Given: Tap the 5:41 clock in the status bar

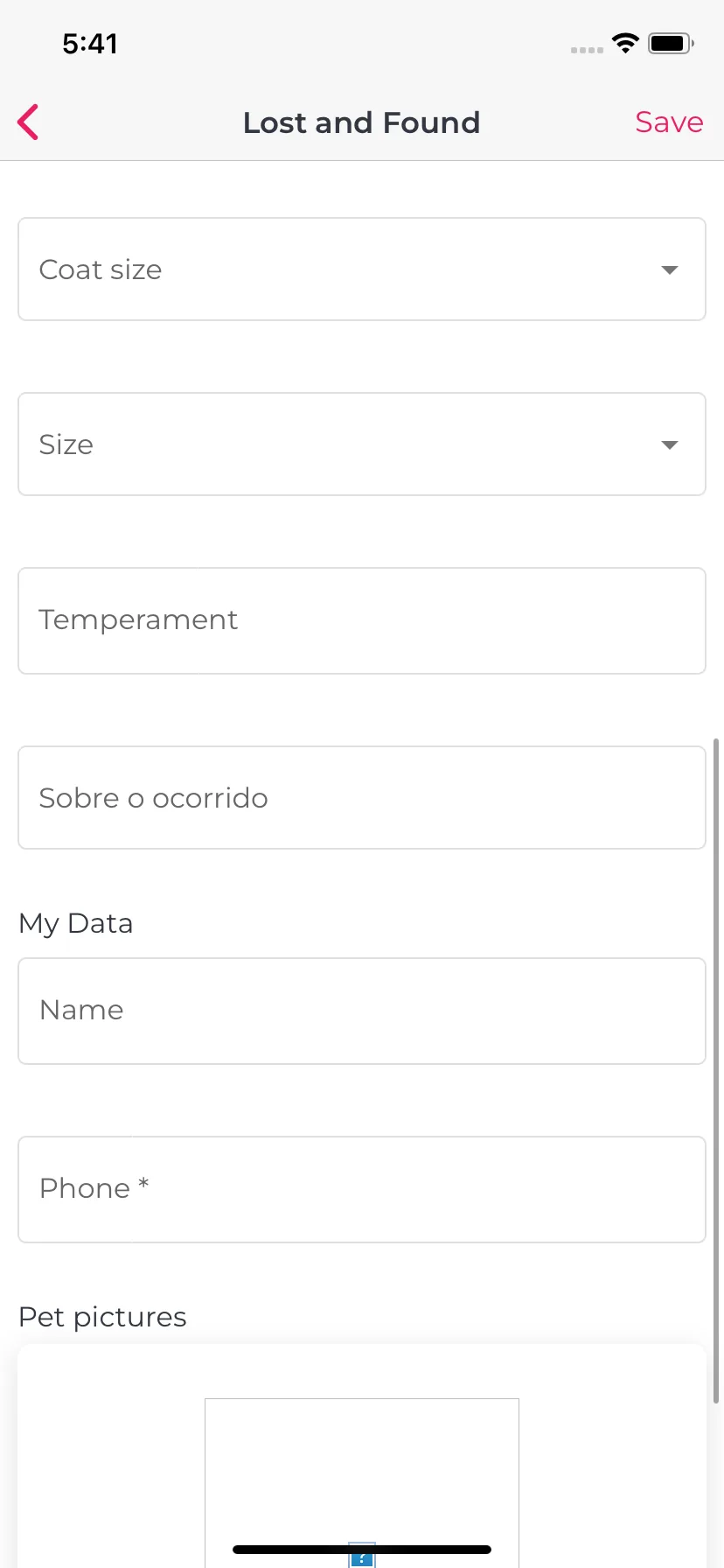Looking at the screenshot, I should click(x=90, y=43).
